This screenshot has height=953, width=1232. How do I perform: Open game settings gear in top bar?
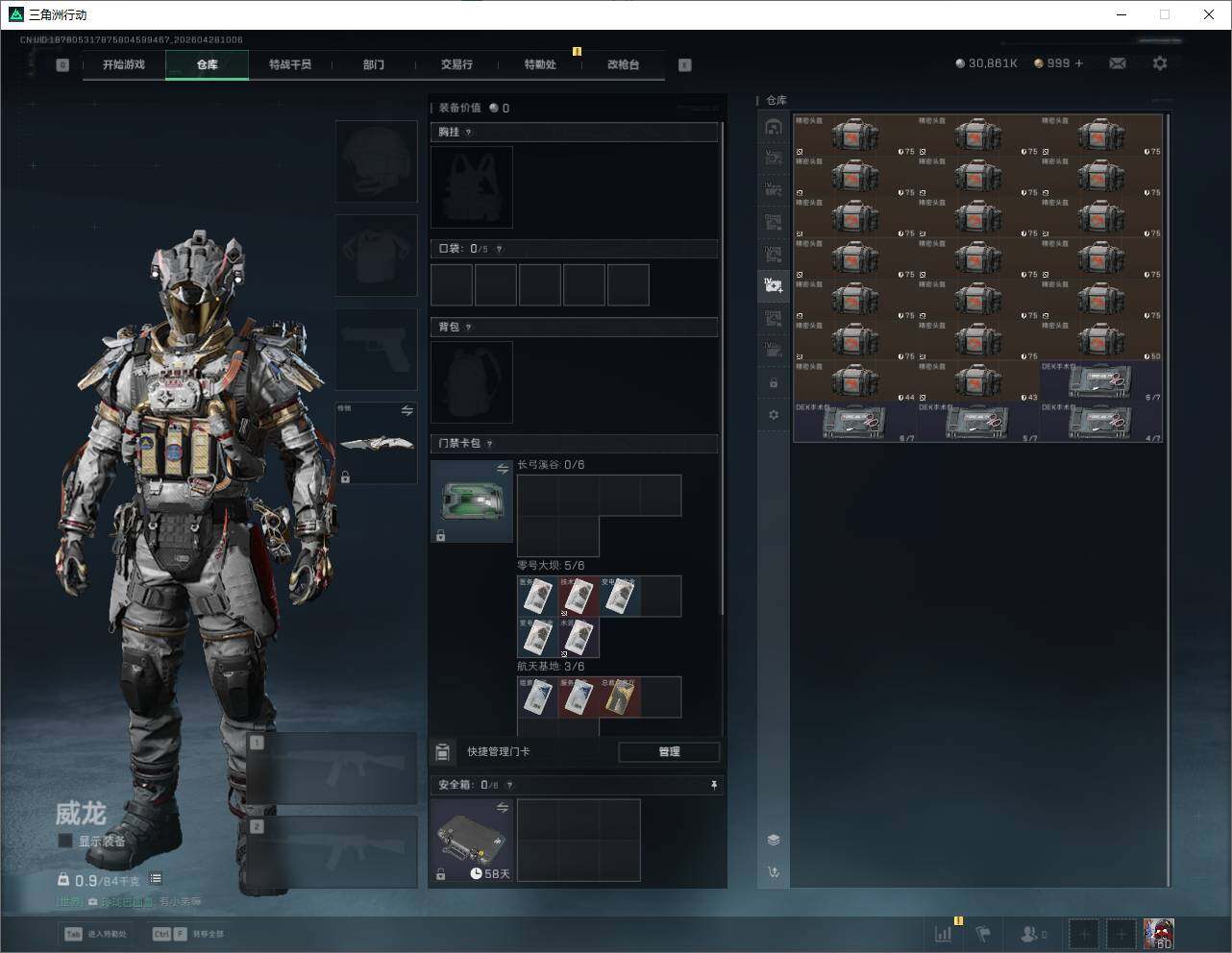(x=1160, y=63)
